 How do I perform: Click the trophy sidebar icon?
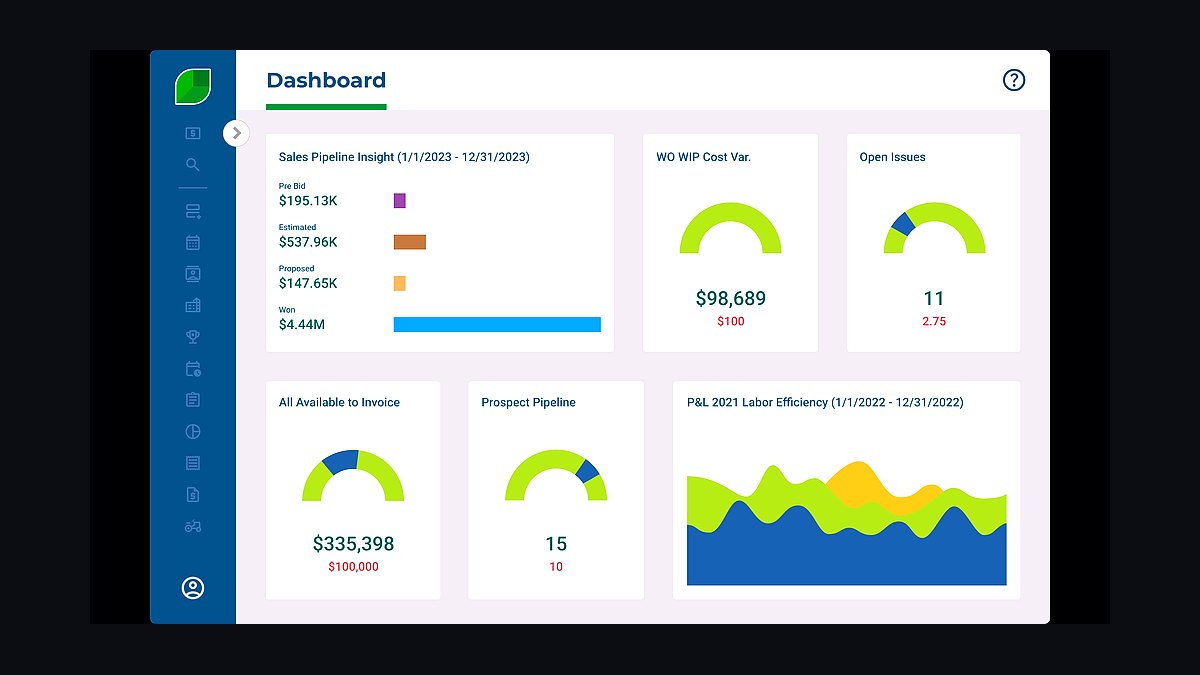click(193, 337)
